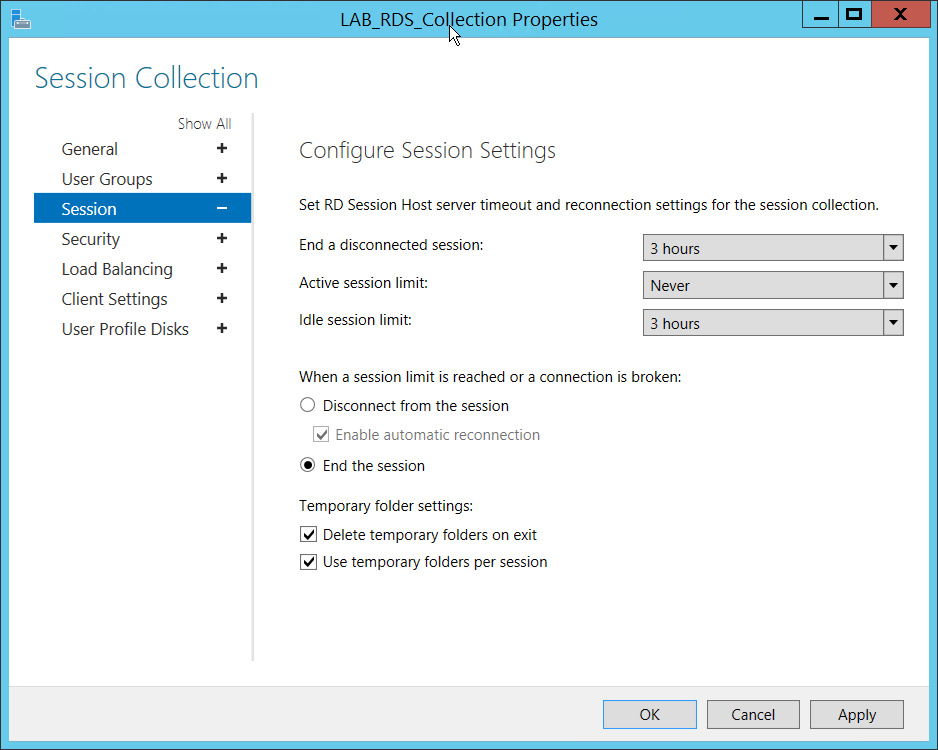Open Idle session limit dropdown
Viewport: 938px width, 750px height.
(893, 323)
